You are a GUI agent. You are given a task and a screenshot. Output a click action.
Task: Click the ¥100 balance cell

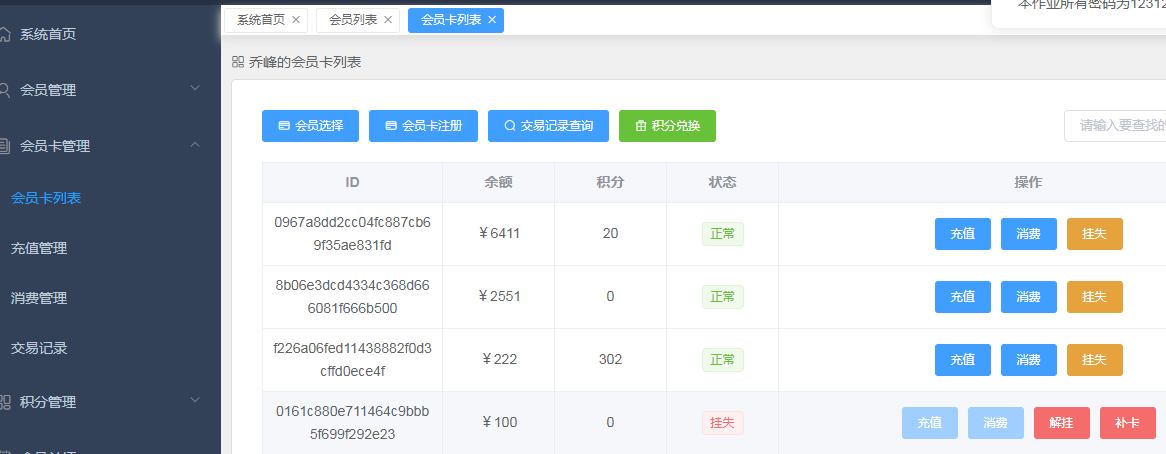click(499, 423)
